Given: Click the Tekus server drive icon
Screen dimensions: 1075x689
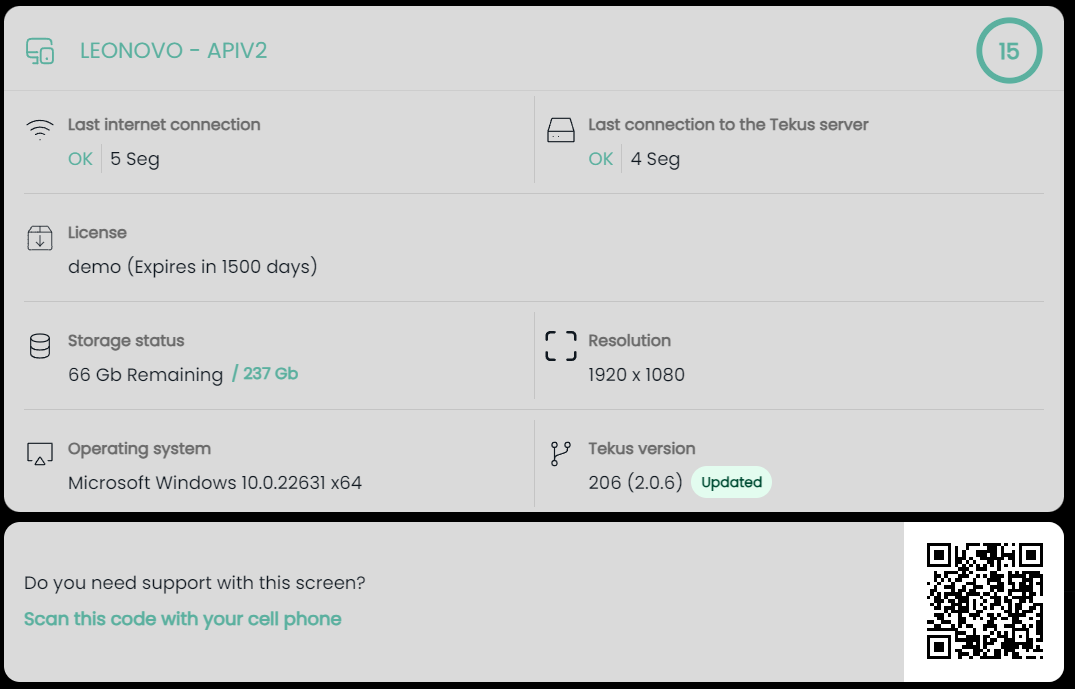Looking at the screenshot, I should (561, 130).
